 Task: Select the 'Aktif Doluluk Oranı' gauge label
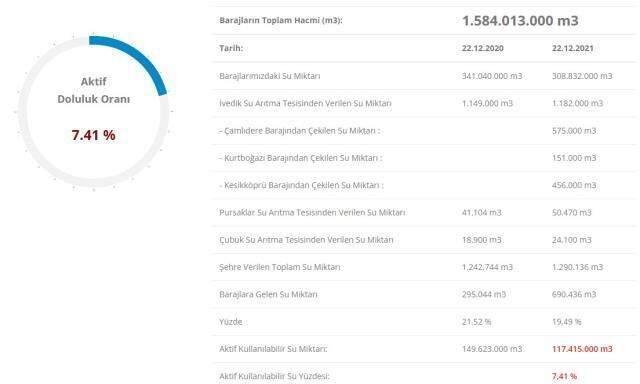pos(93,90)
